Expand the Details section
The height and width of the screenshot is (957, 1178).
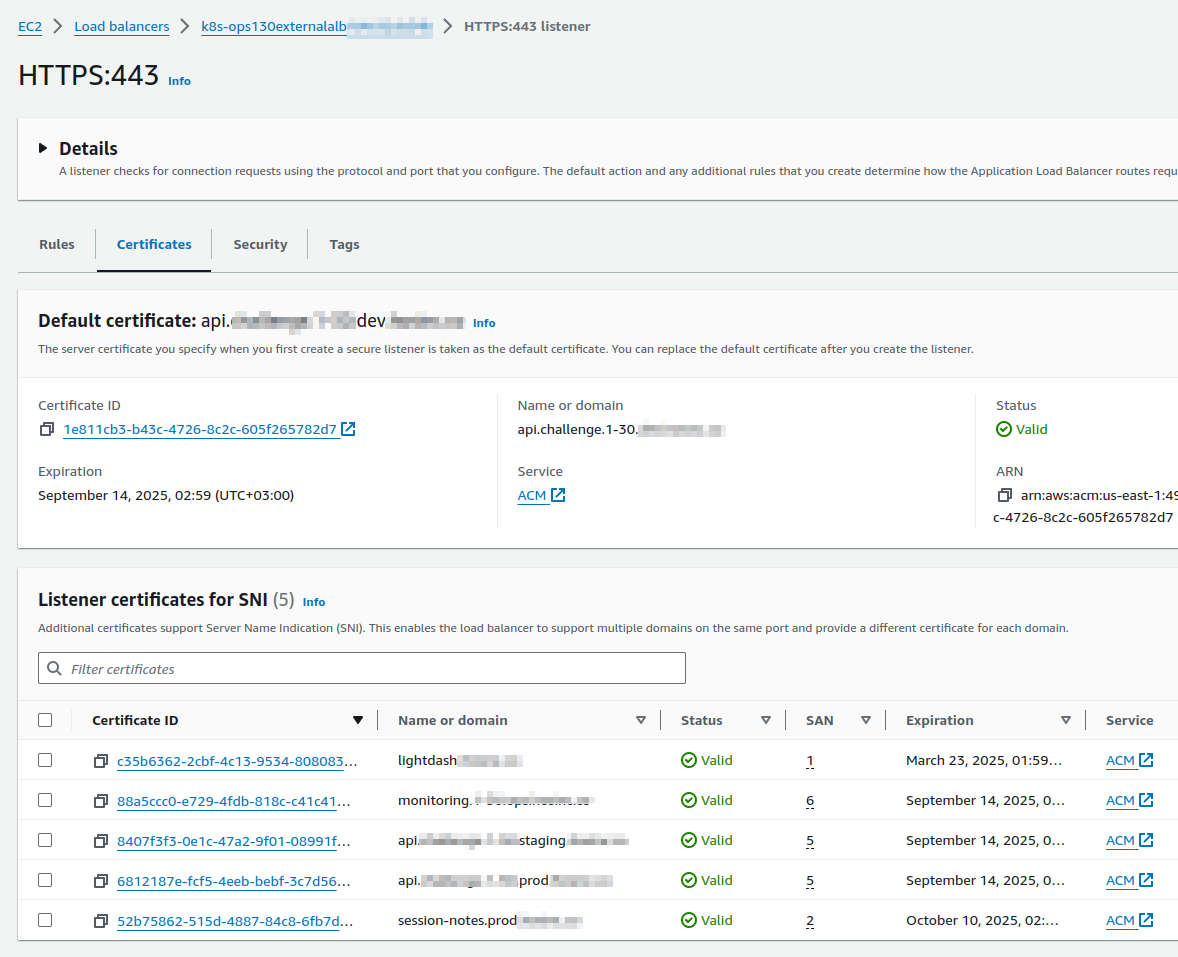click(43, 148)
